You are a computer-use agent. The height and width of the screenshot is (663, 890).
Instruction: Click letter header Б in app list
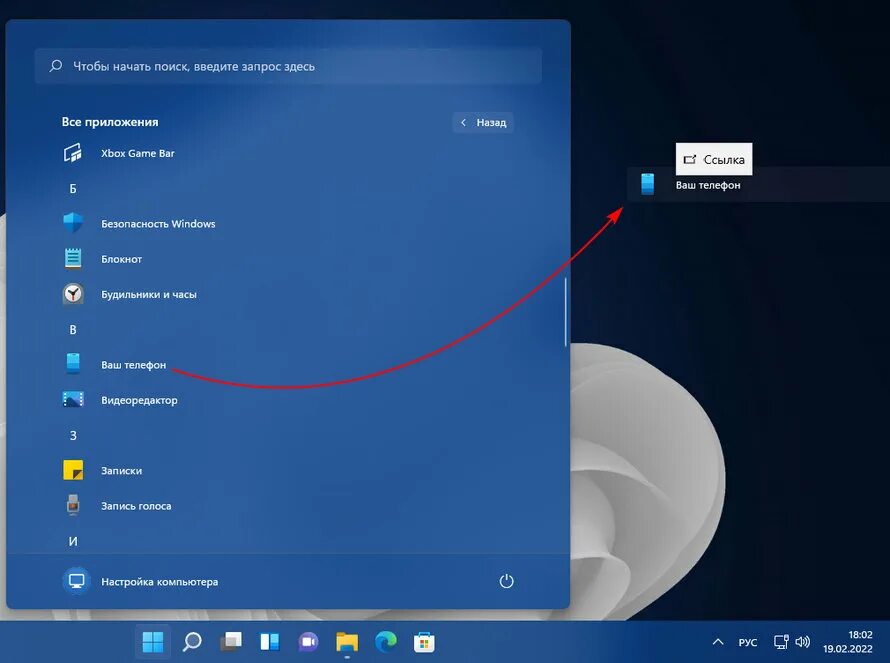[x=73, y=188]
